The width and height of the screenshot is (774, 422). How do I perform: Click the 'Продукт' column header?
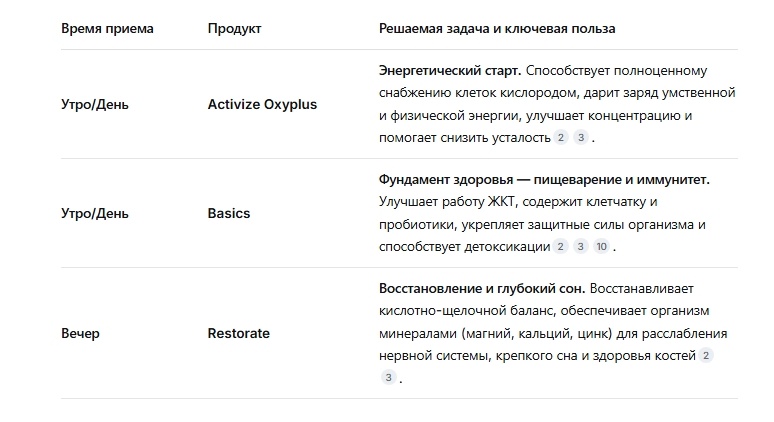pos(234,29)
